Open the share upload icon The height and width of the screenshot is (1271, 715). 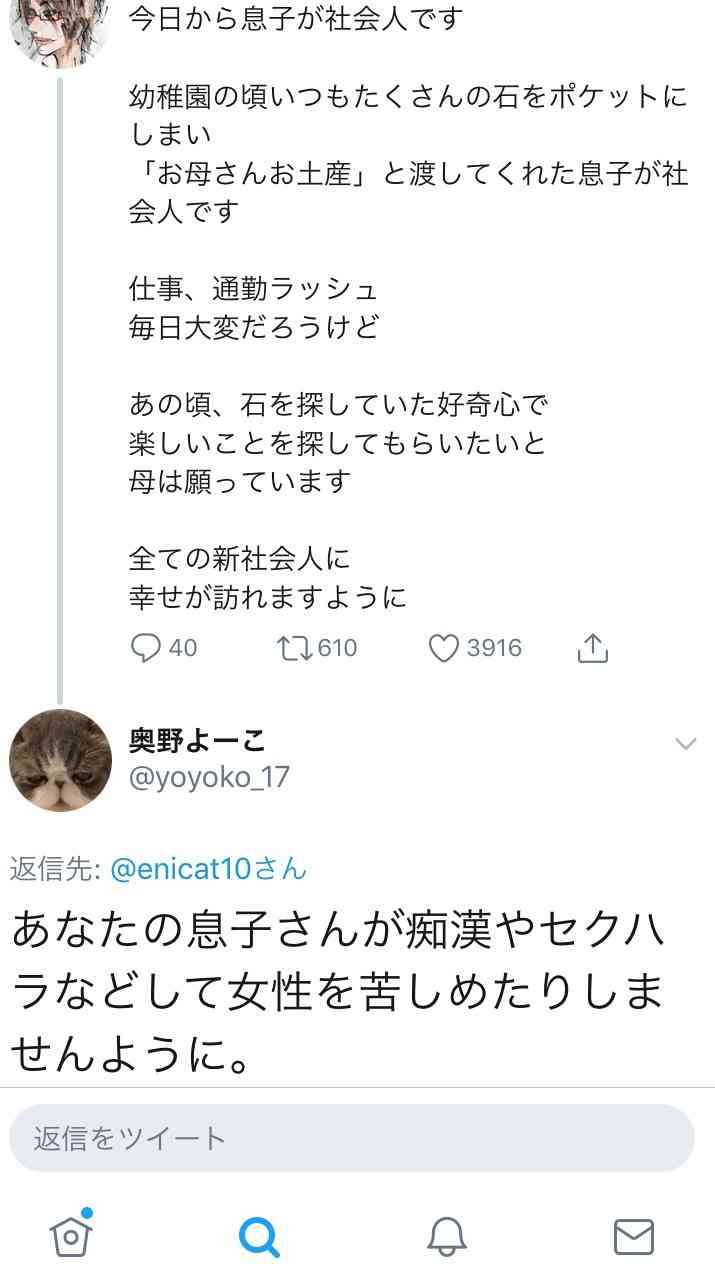point(592,648)
